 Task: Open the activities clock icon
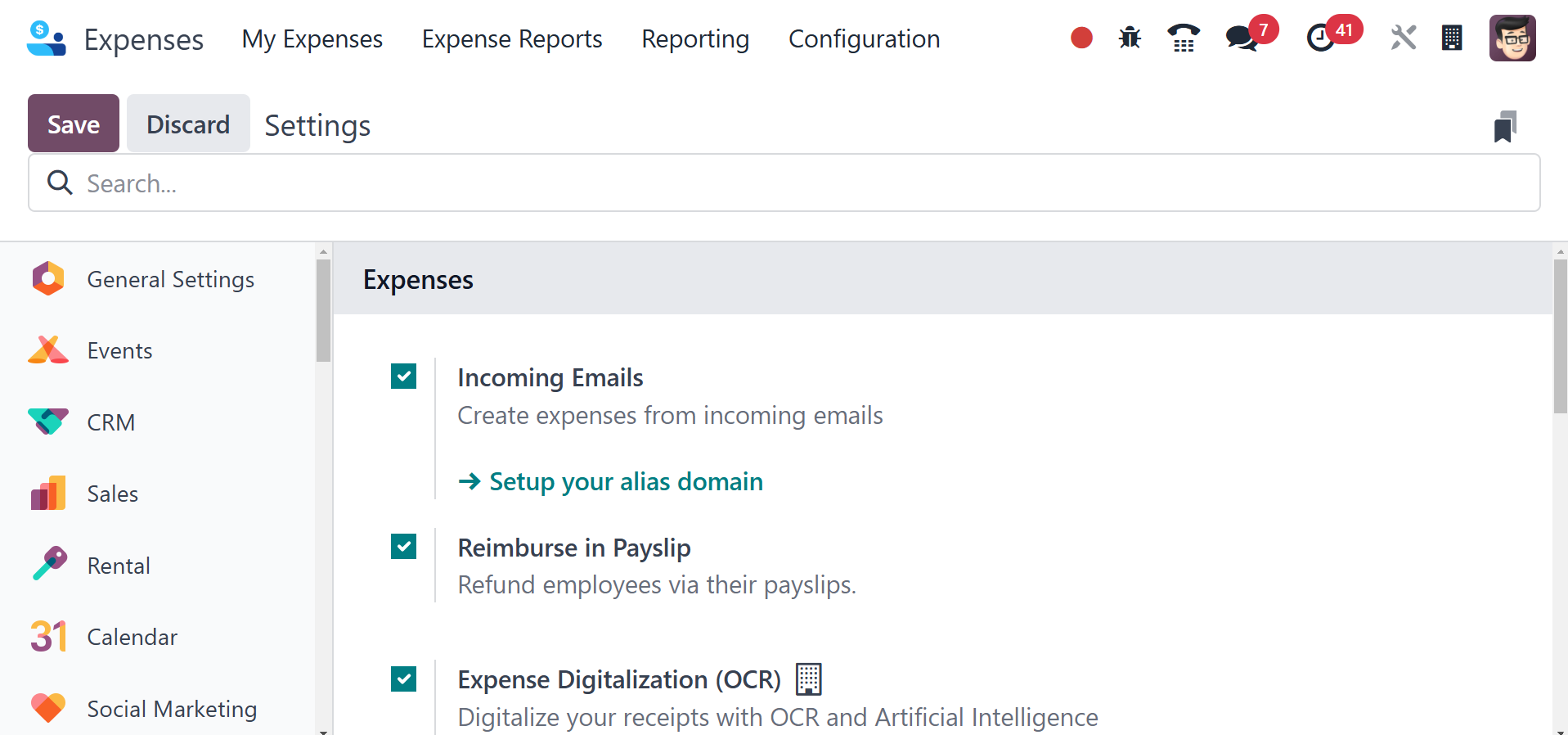click(x=1320, y=38)
